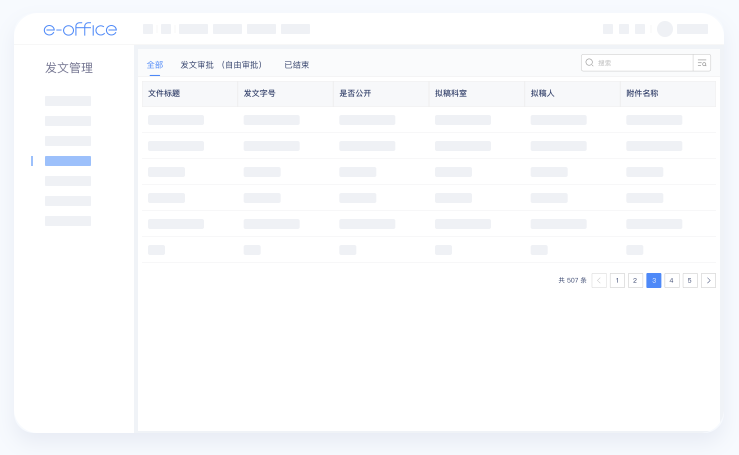
Task: Jump to page 1 in pagination
Action: (x=617, y=281)
